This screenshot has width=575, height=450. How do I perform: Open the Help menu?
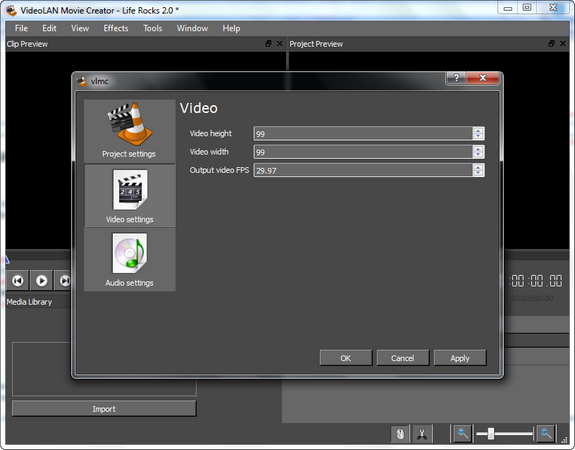point(231,28)
